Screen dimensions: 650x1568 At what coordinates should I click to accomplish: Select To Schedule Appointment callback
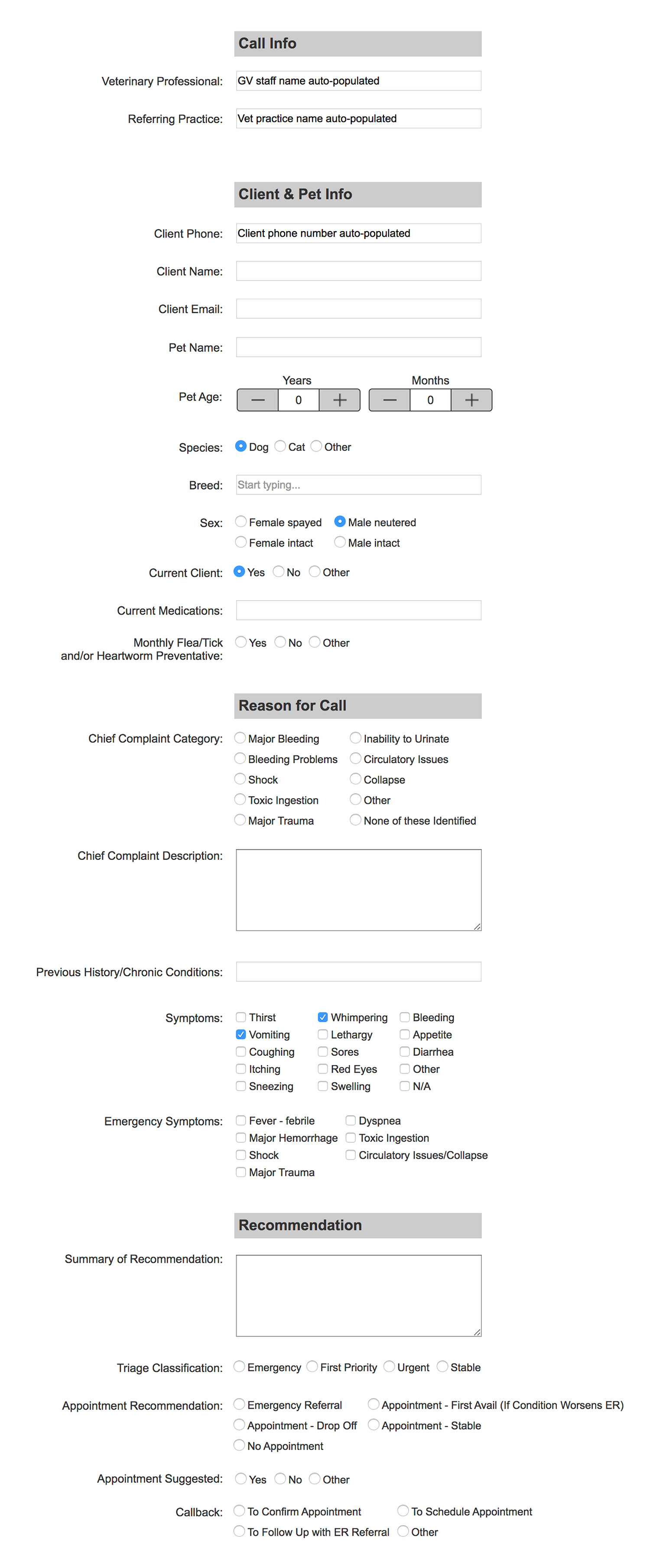tap(403, 1511)
